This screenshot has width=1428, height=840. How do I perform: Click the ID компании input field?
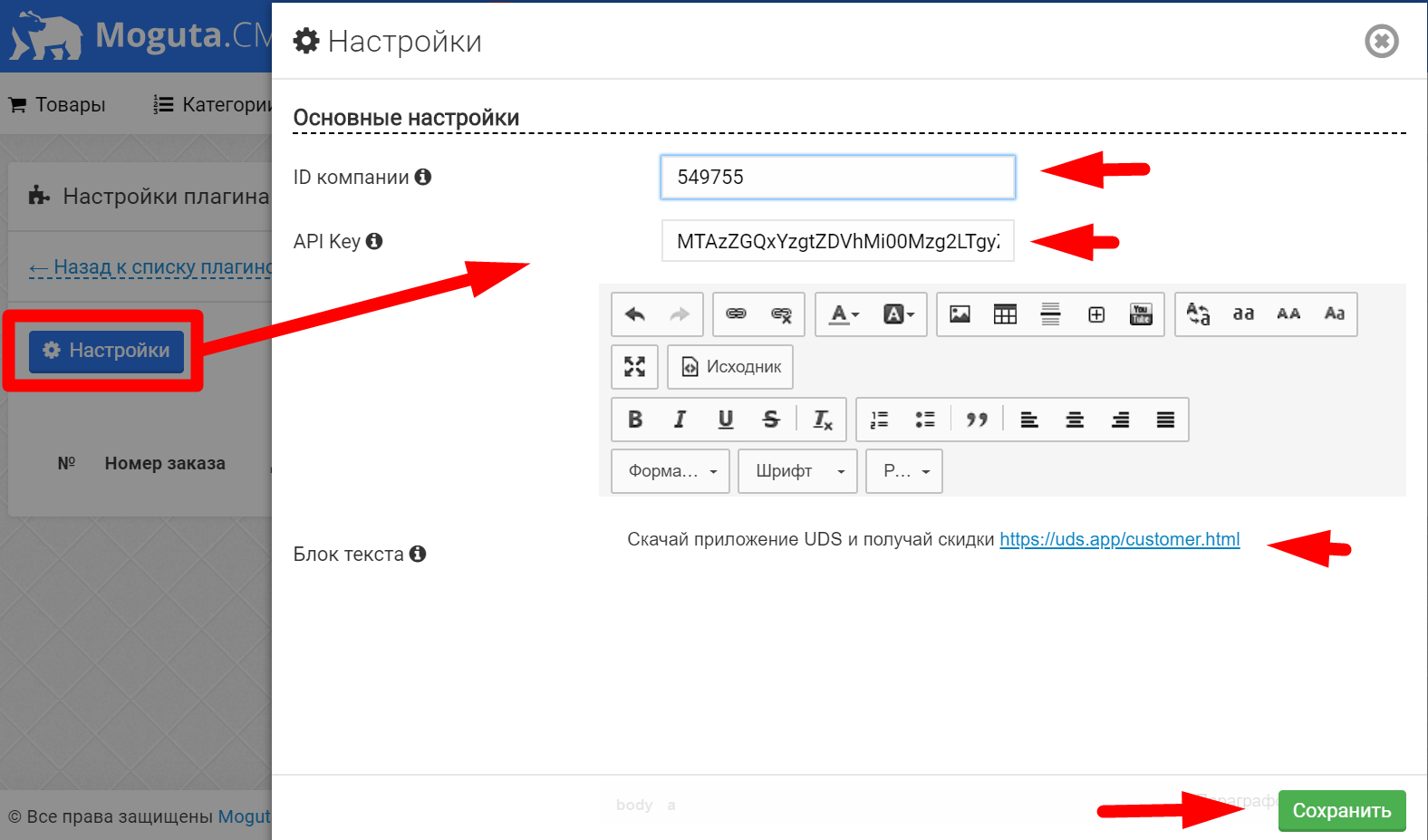pos(838,178)
